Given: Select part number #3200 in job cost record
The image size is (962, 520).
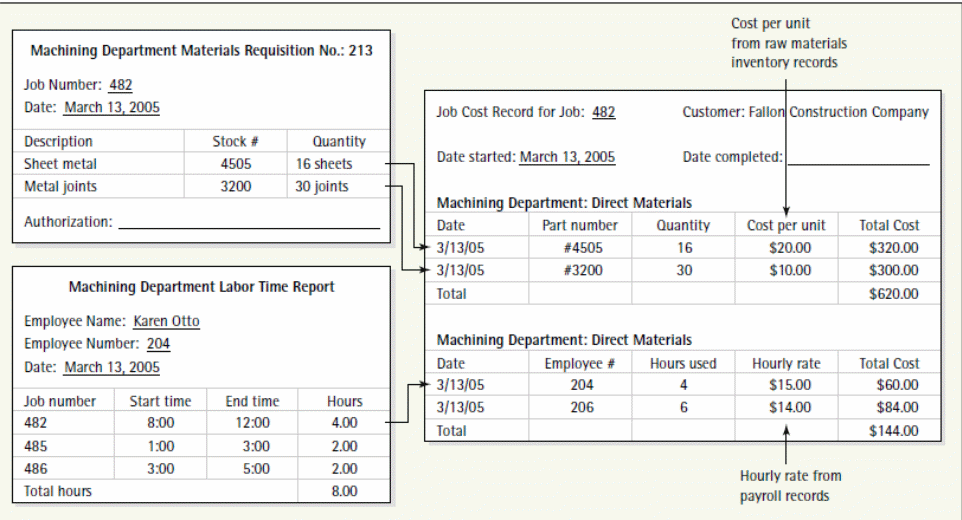Looking at the screenshot, I should [x=579, y=270].
